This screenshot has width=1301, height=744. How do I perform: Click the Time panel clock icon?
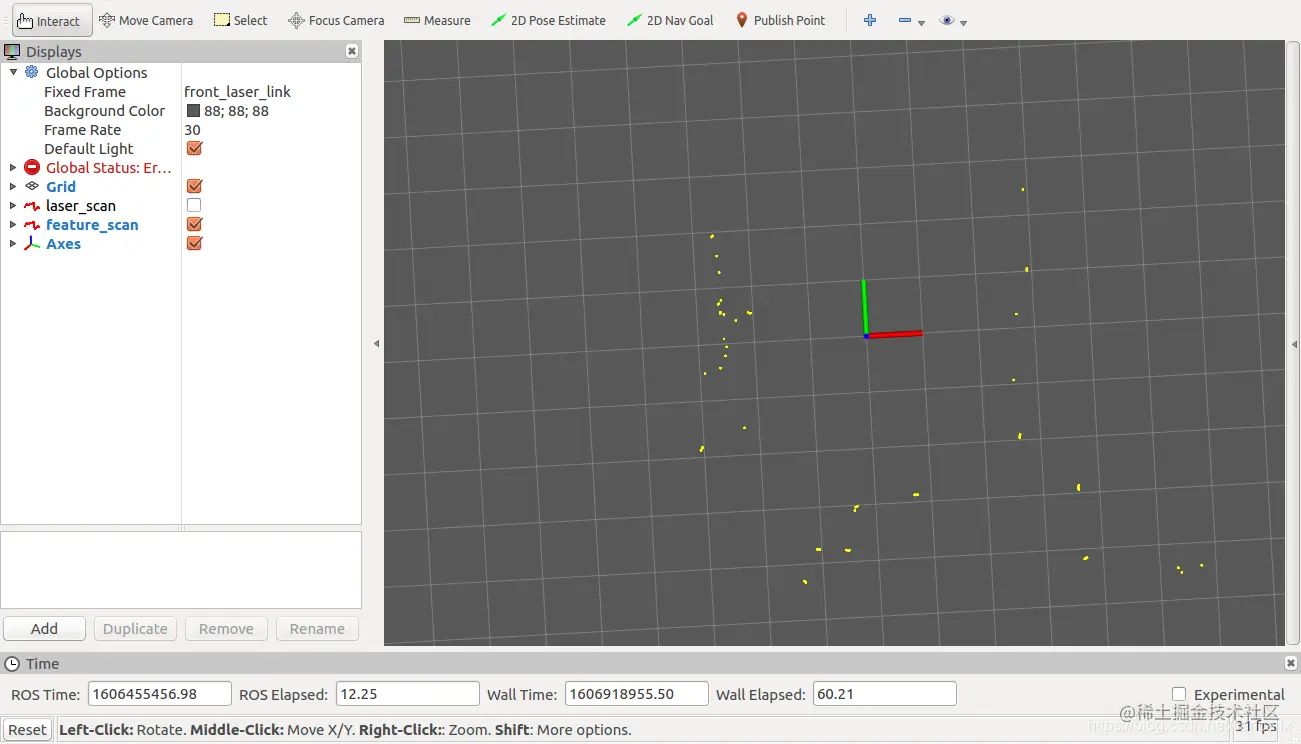[12, 663]
